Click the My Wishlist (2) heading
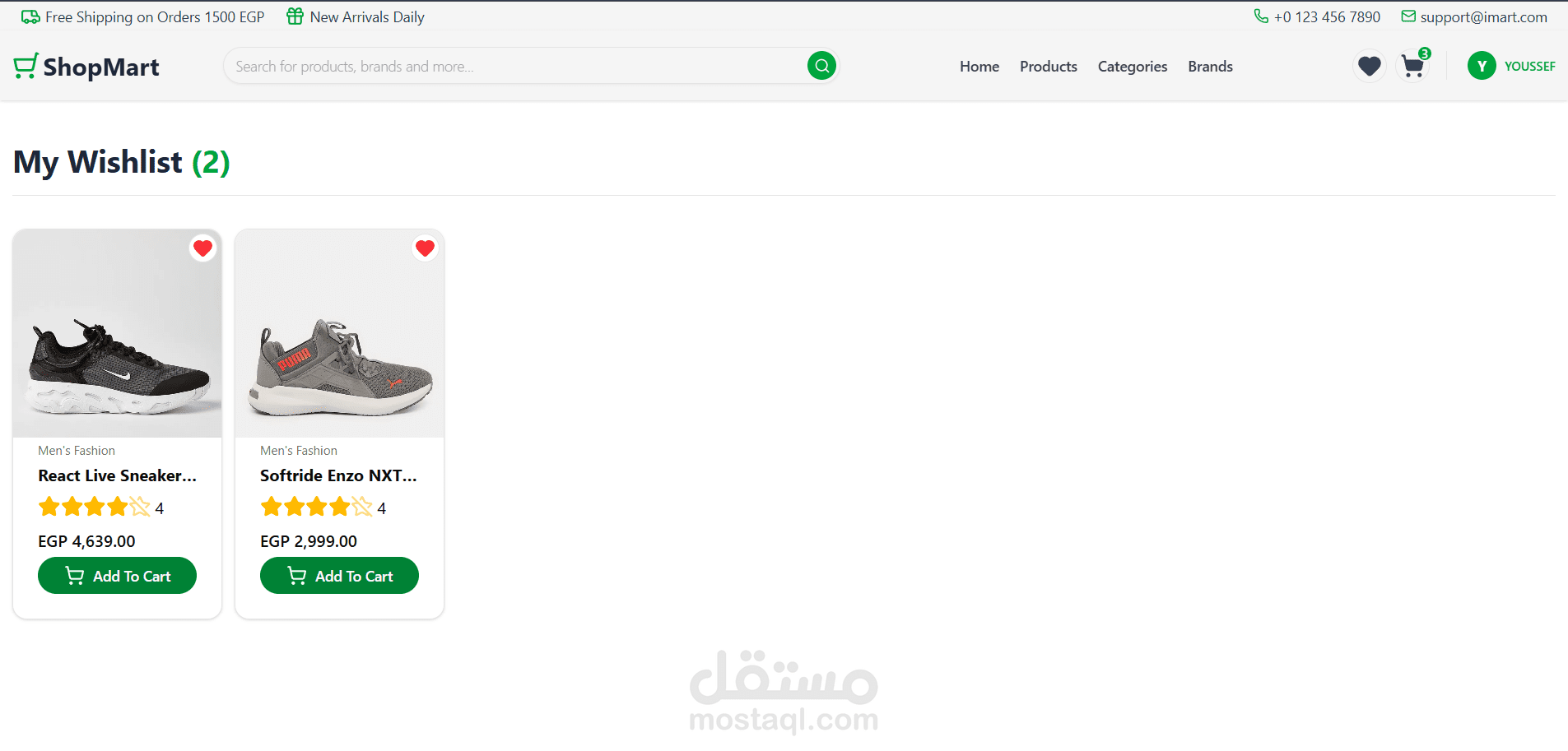Viewport: 1568px width, 751px height. point(122,162)
